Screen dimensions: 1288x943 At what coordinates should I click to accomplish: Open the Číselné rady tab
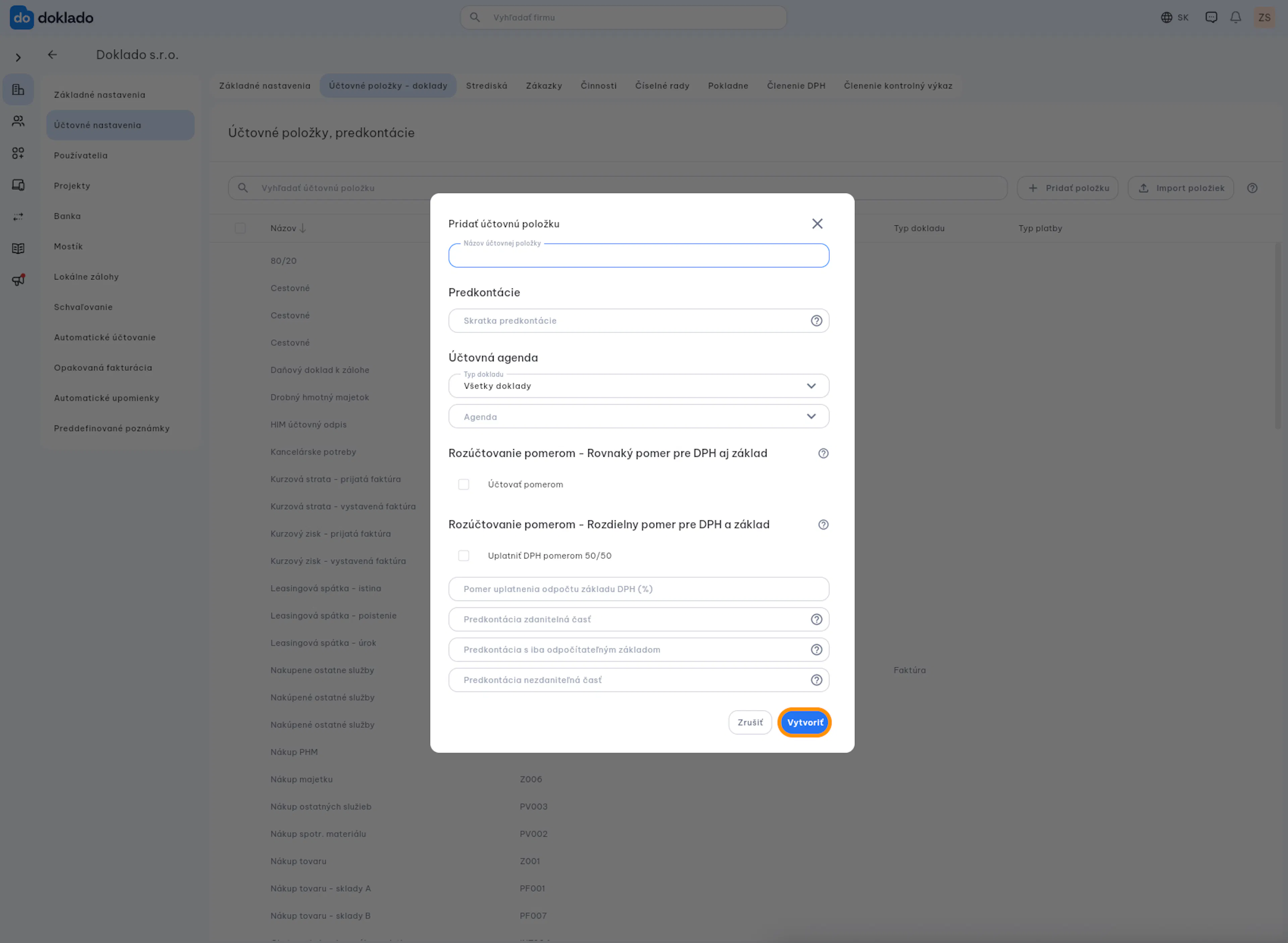click(x=662, y=86)
